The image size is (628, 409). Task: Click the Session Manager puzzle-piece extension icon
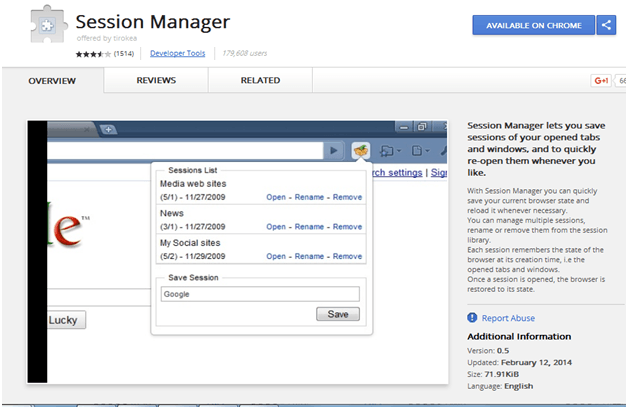[47, 24]
